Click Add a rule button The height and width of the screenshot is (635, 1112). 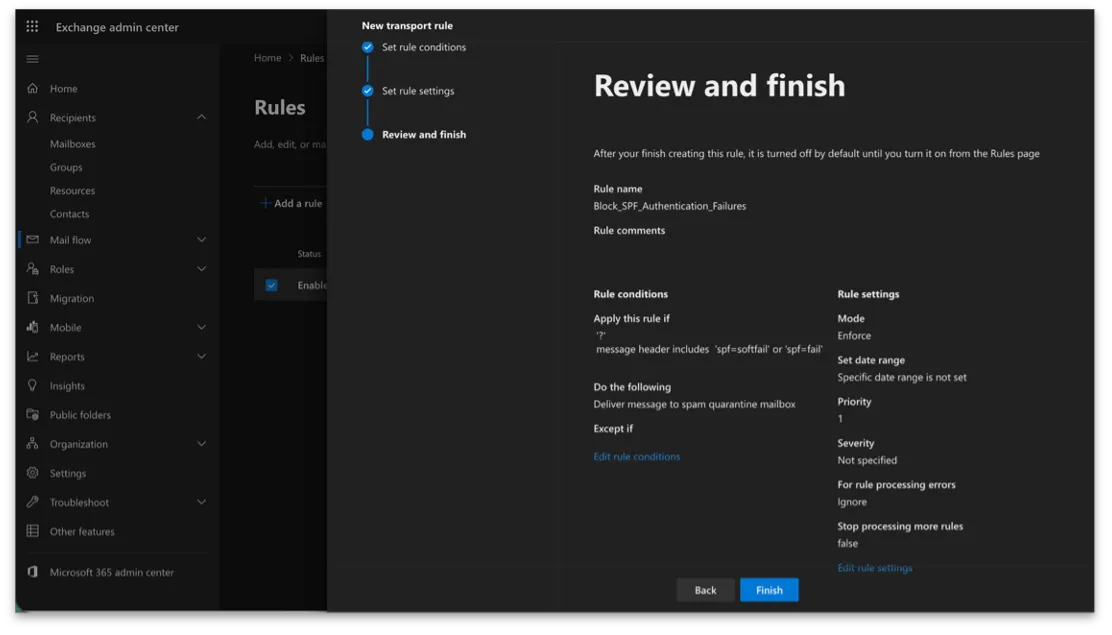click(x=291, y=203)
